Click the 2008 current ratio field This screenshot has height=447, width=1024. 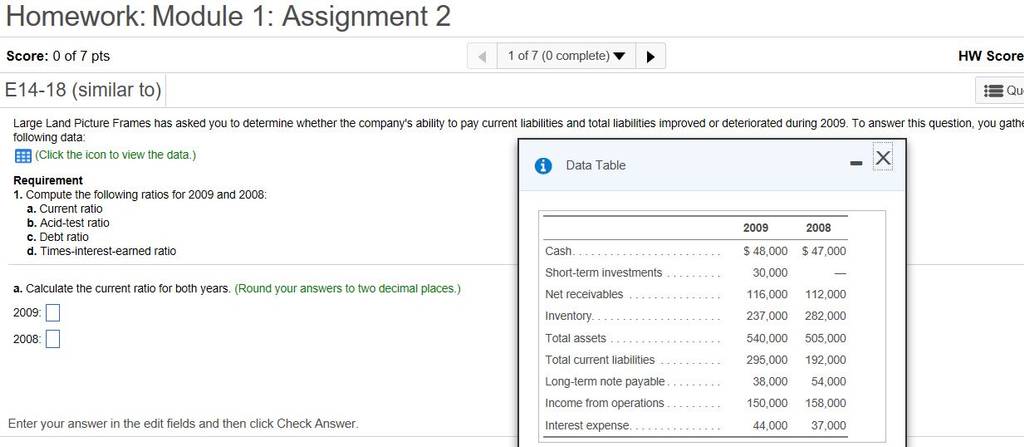coord(53,339)
